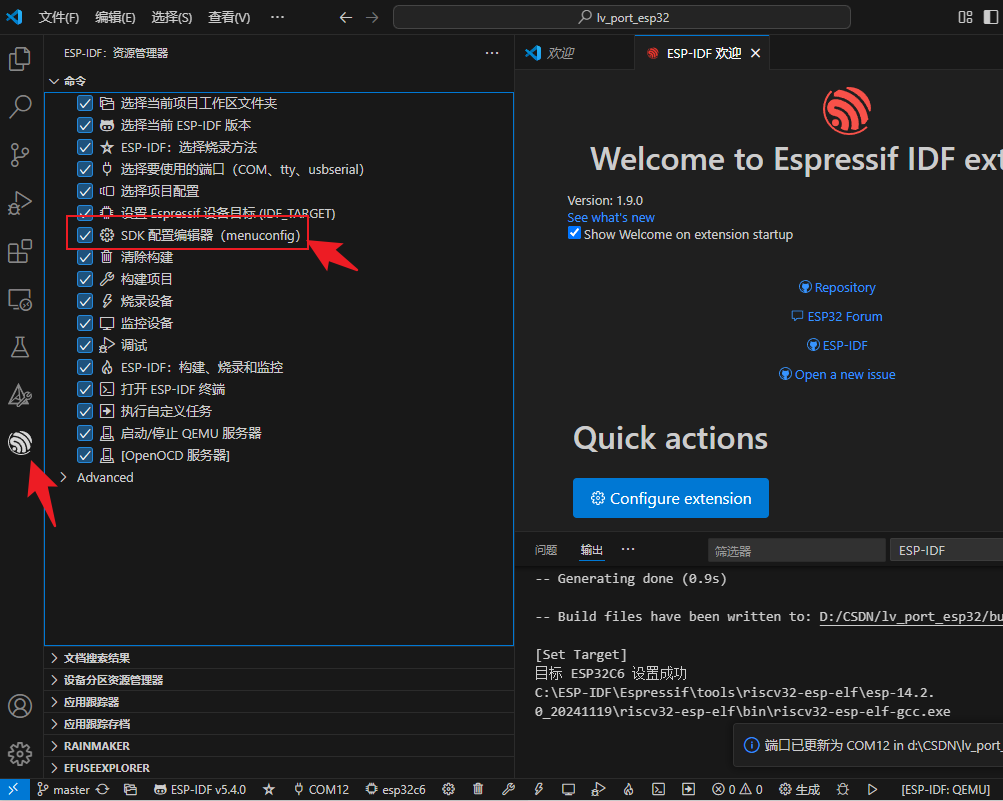Open the Testing flask view
Viewport: 1003px width, 801px height.
point(20,347)
